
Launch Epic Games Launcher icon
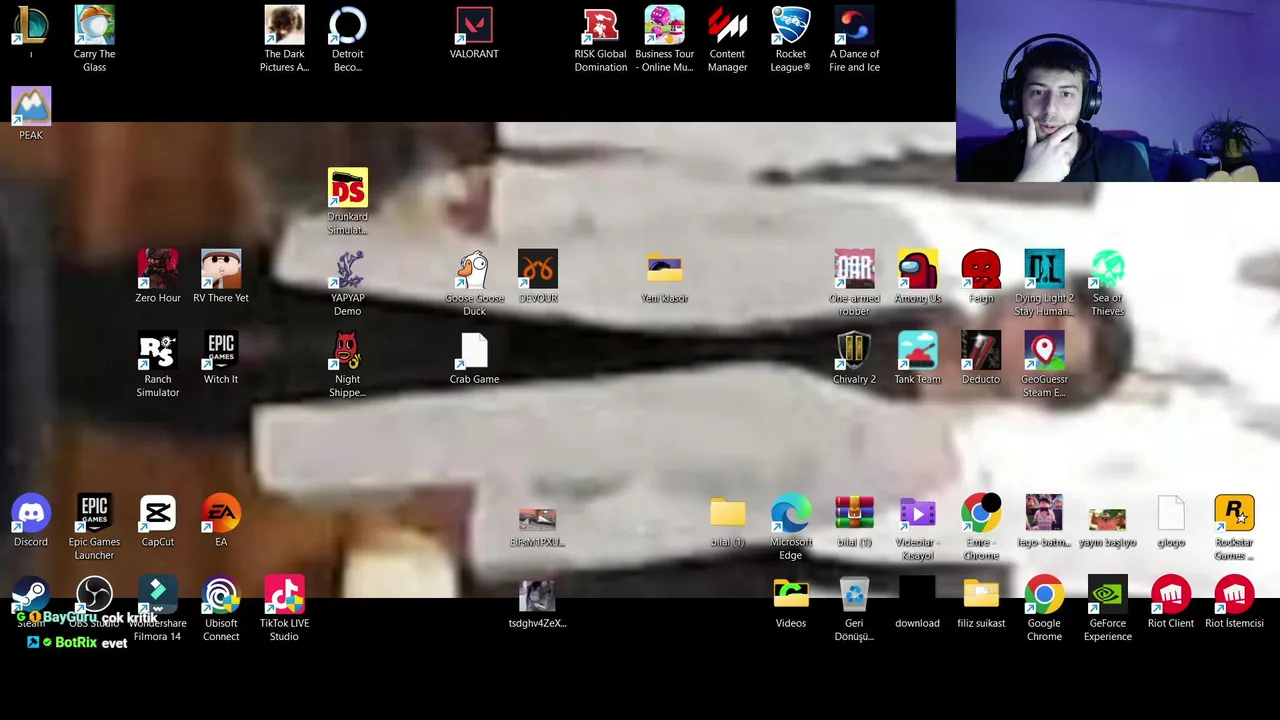click(94, 527)
